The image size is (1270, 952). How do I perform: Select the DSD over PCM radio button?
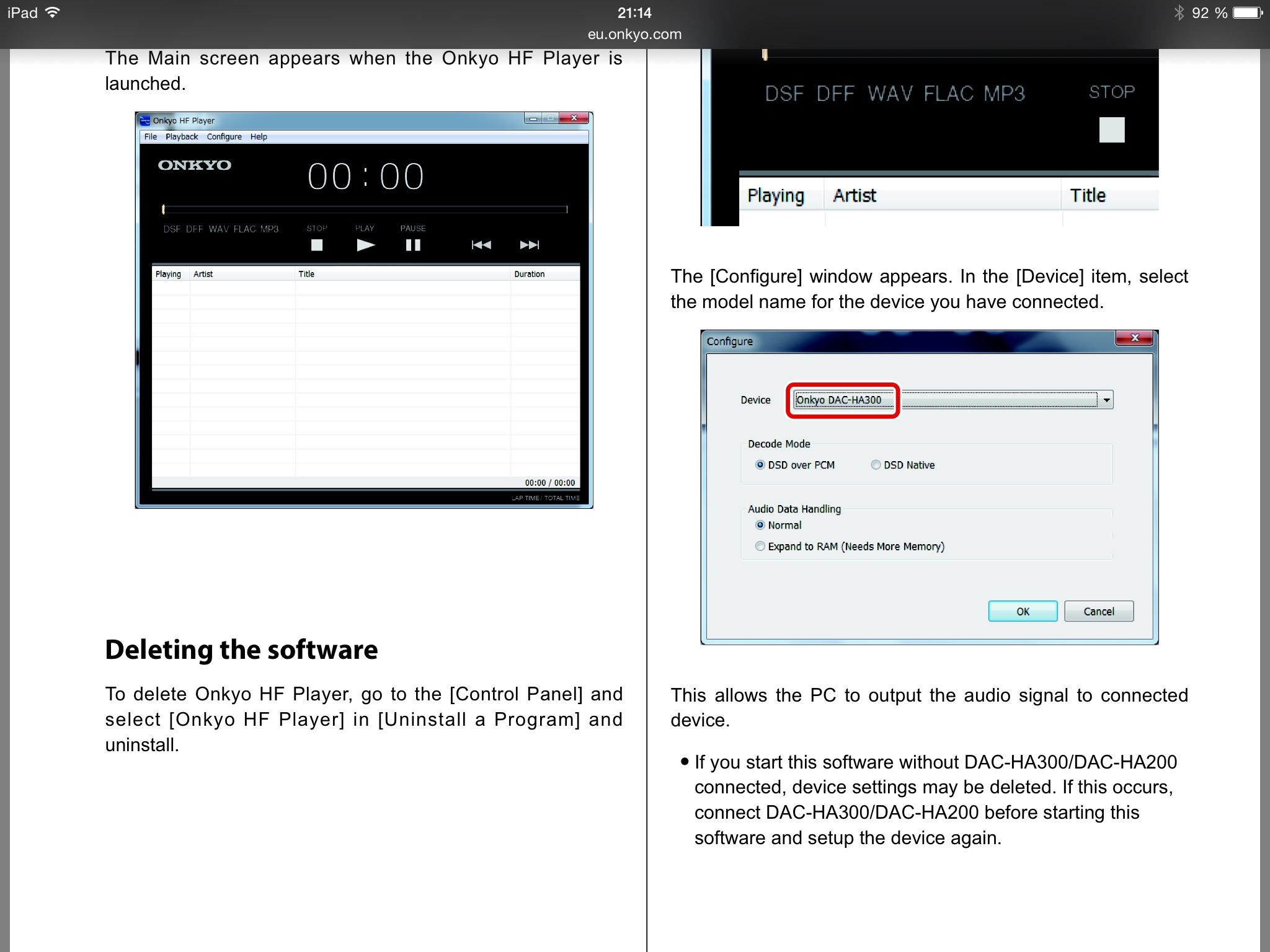pos(760,465)
